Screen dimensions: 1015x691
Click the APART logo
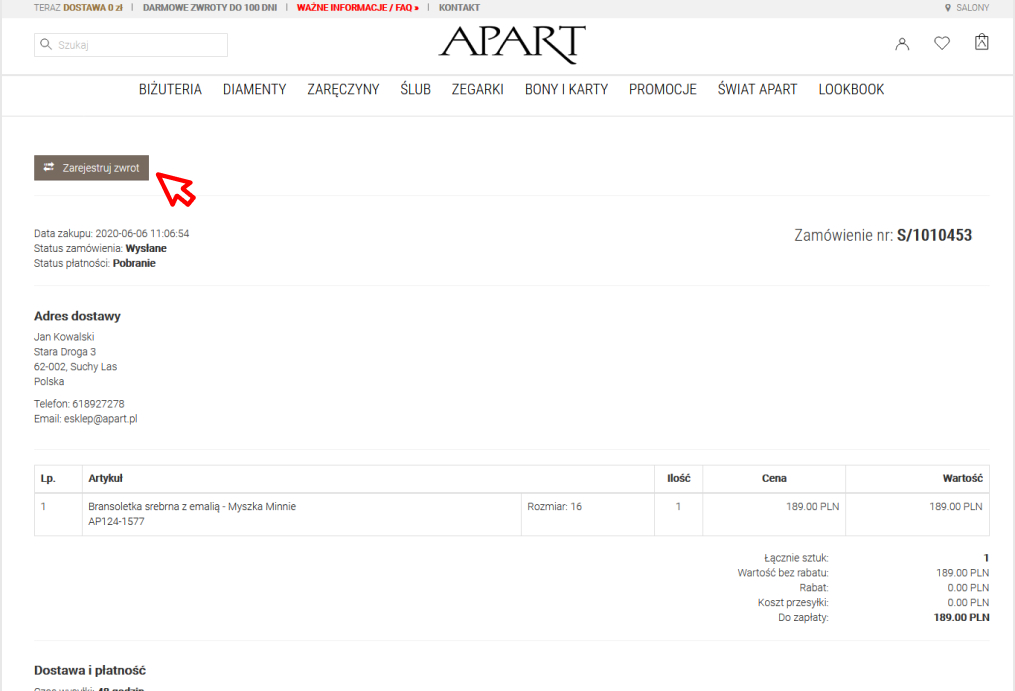pyautogui.click(x=512, y=44)
